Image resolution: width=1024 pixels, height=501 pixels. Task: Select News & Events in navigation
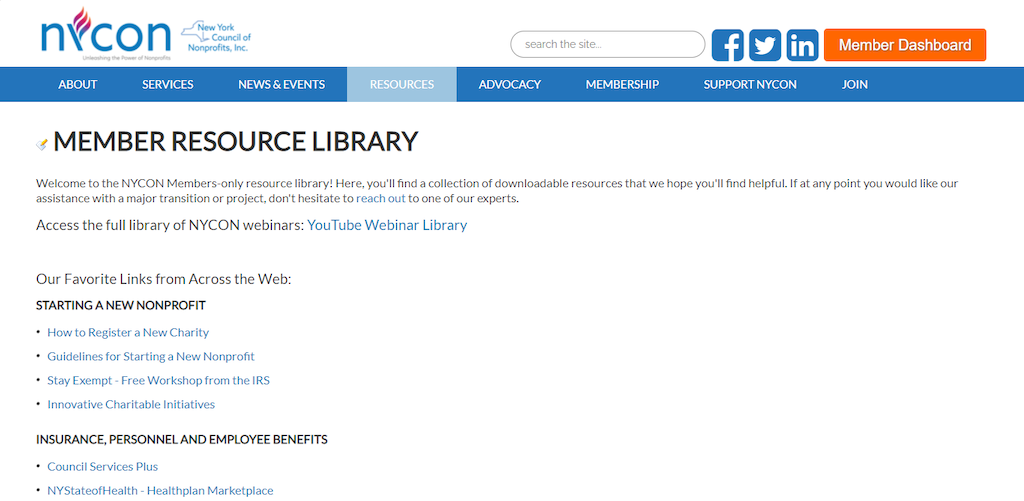click(x=281, y=85)
